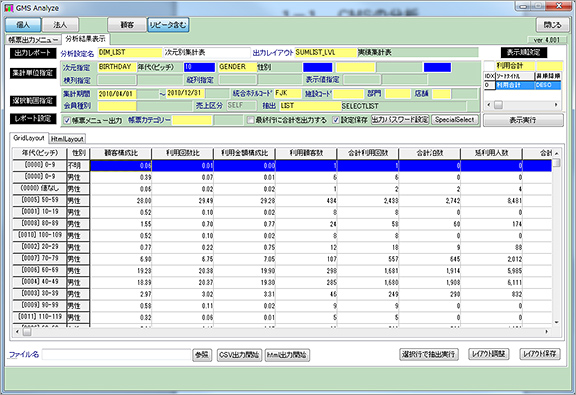This screenshot has width=576, height=395.
Task: Click the 28.00 customer ratio cell
Action: tap(121, 201)
